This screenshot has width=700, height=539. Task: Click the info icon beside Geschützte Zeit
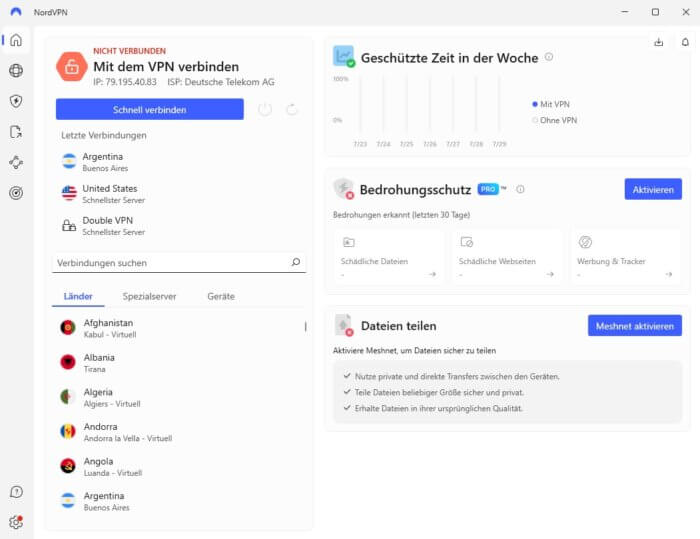[x=549, y=57]
